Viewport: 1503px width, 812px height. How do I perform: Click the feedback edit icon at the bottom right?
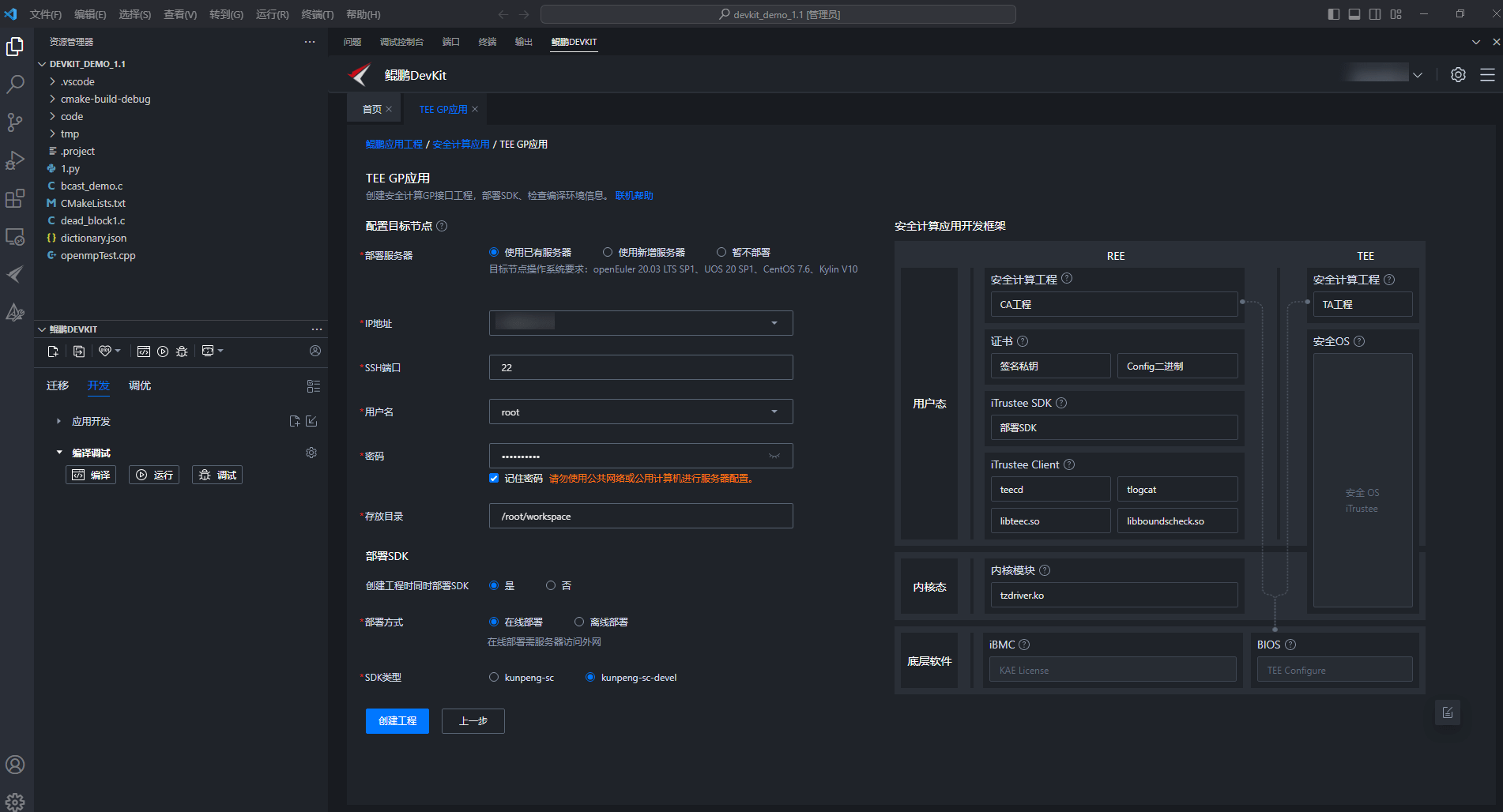point(1448,712)
